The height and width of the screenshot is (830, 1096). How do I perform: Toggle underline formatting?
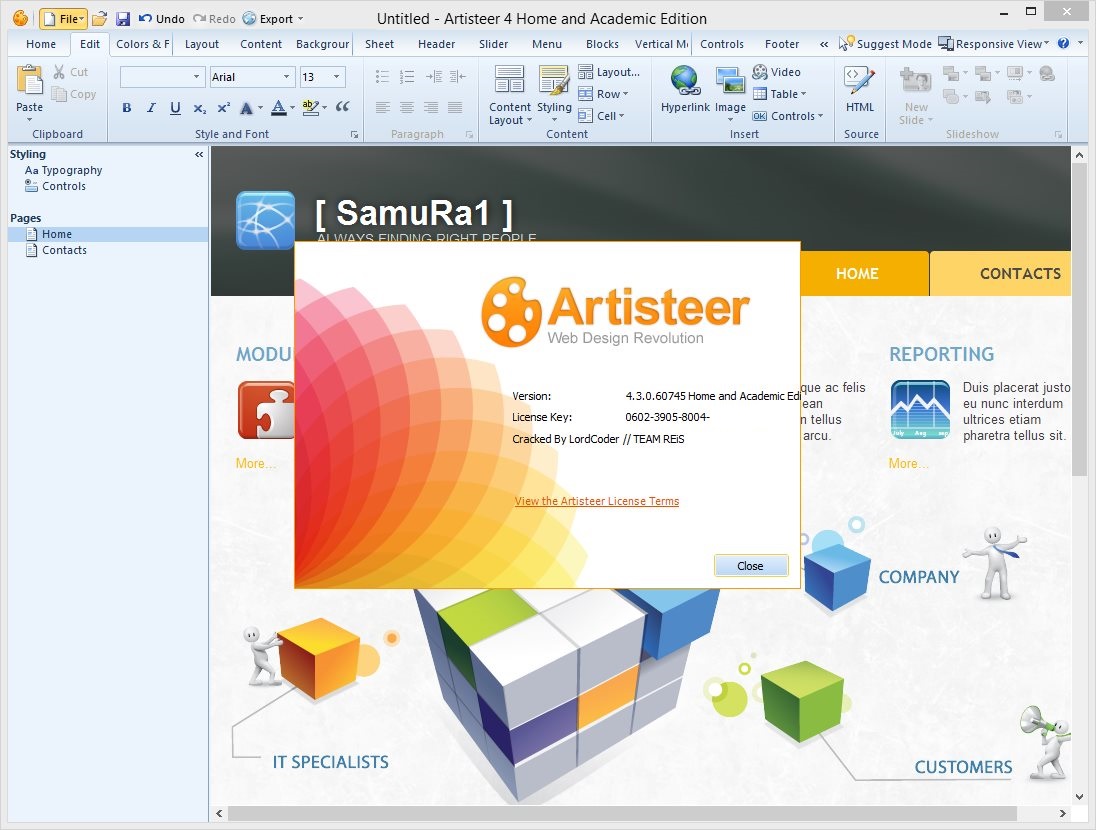(x=175, y=108)
